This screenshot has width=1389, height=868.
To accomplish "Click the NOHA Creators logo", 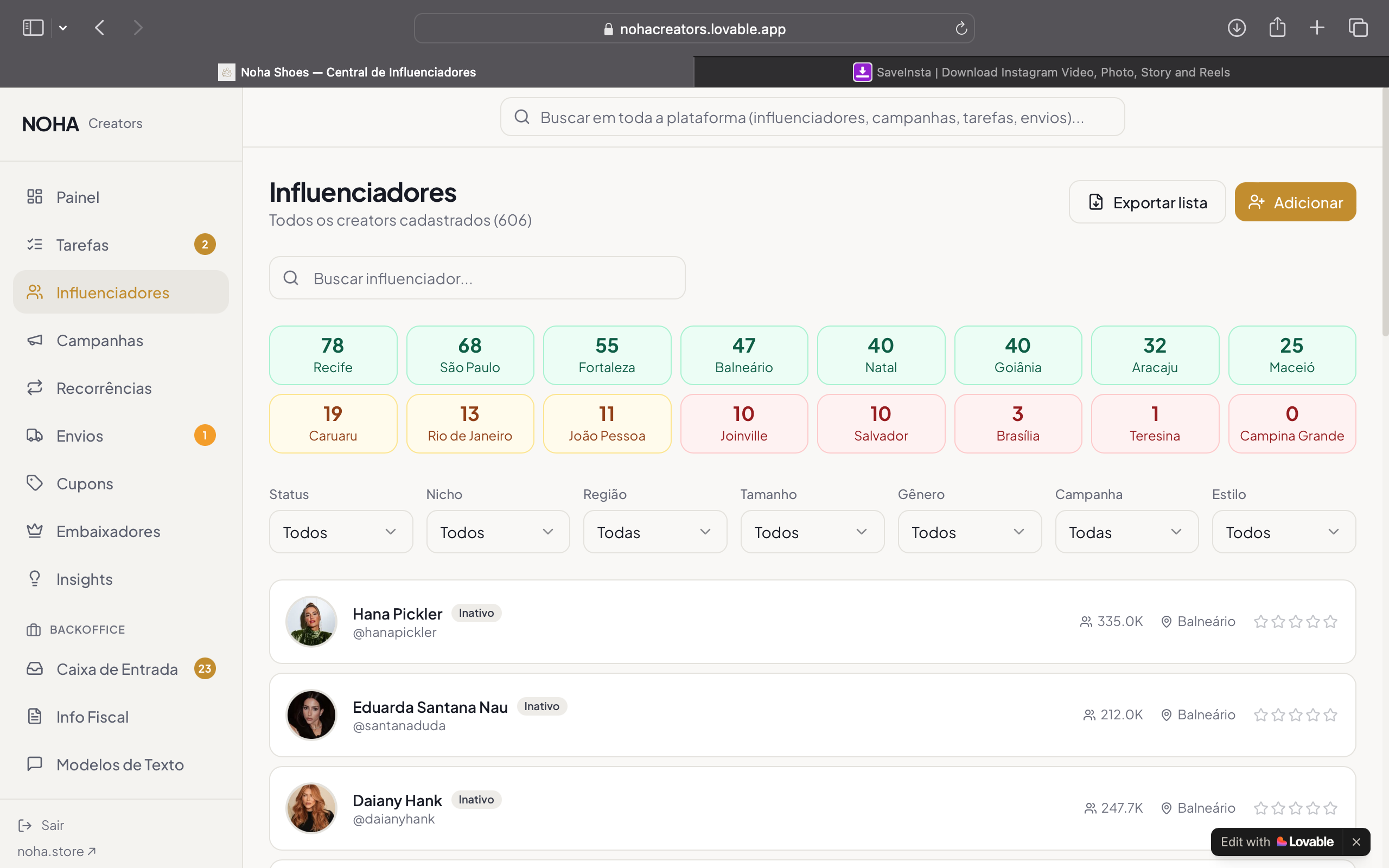I will pyautogui.click(x=82, y=124).
